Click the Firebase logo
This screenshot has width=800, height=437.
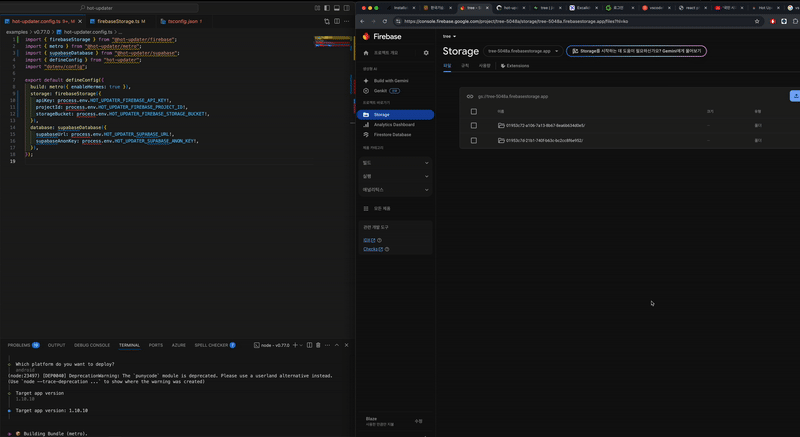click(382, 37)
